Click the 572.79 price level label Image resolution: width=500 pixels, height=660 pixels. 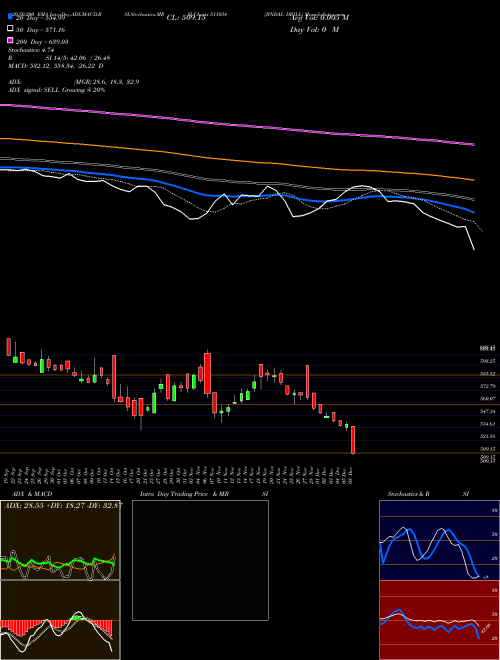(487, 386)
